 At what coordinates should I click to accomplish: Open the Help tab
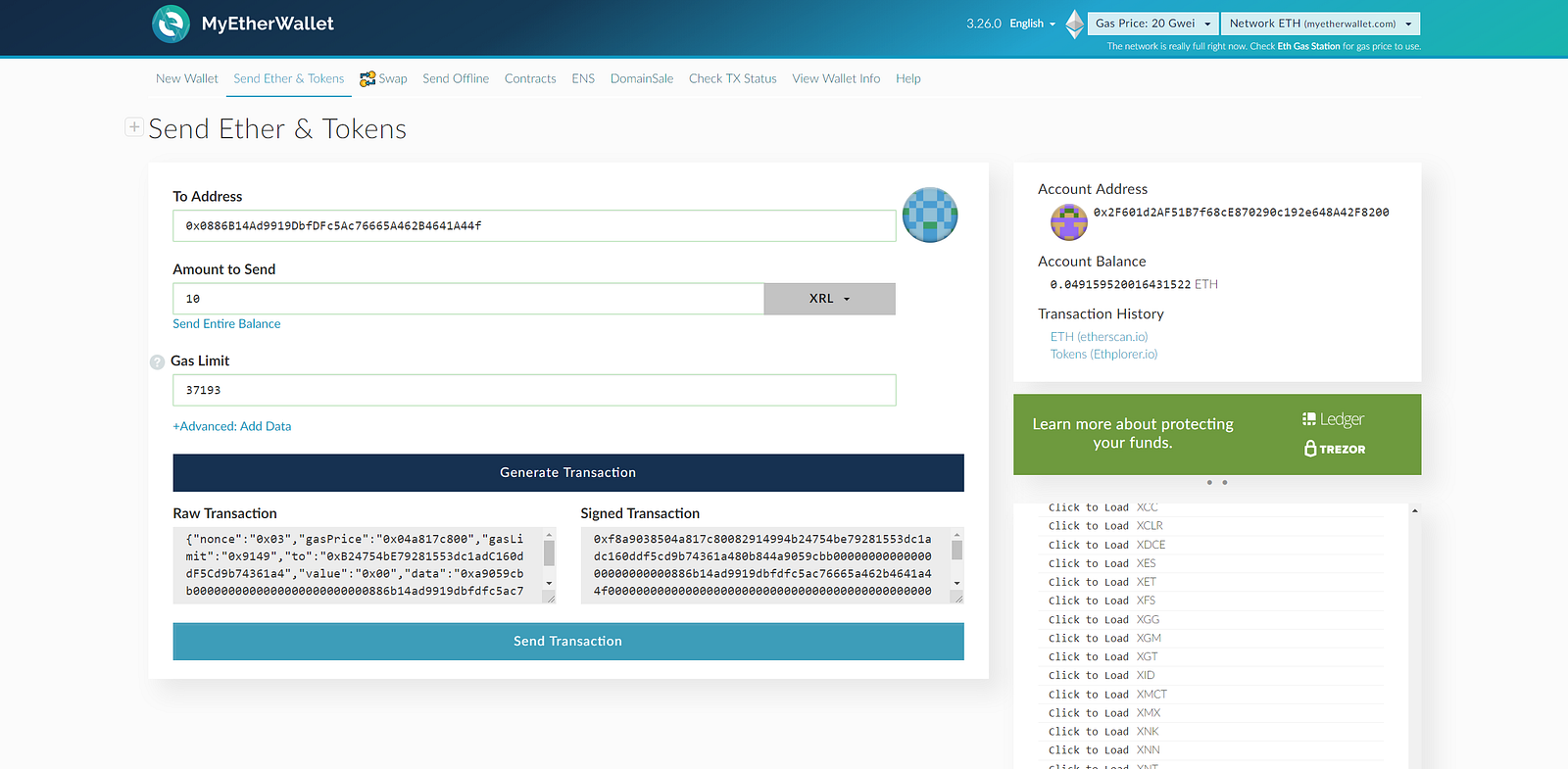pos(908,78)
